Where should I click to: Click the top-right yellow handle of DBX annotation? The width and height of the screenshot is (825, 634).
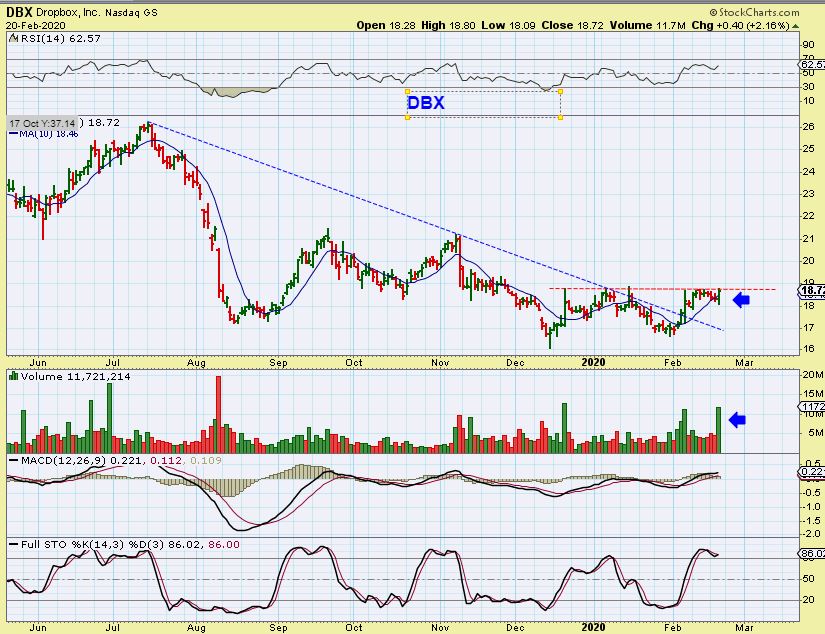(560, 92)
